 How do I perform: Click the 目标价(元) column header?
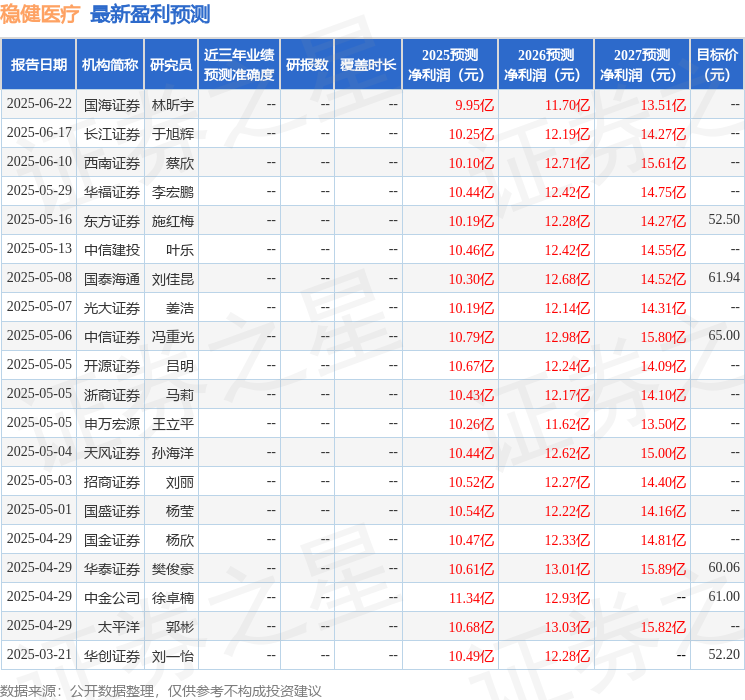pos(717,65)
